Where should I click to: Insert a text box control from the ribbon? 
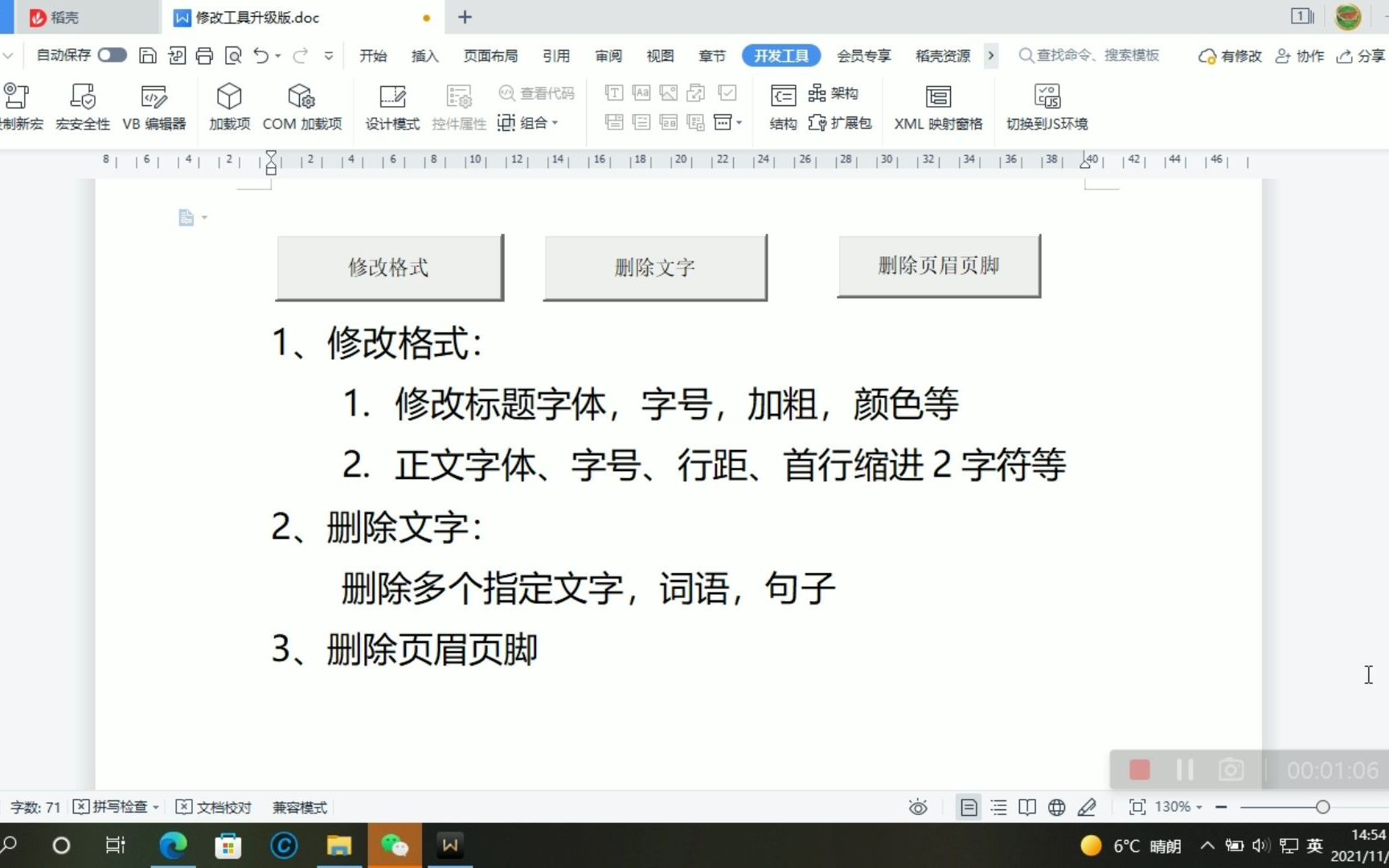[x=613, y=93]
